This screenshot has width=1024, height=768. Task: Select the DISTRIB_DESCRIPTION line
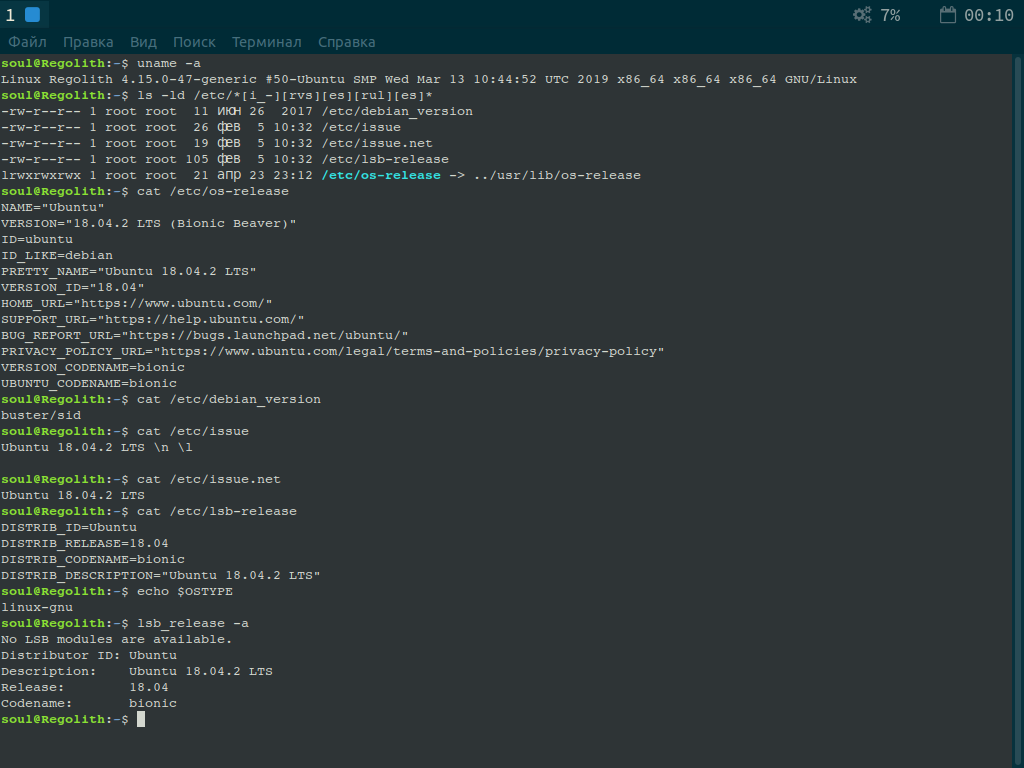click(161, 575)
